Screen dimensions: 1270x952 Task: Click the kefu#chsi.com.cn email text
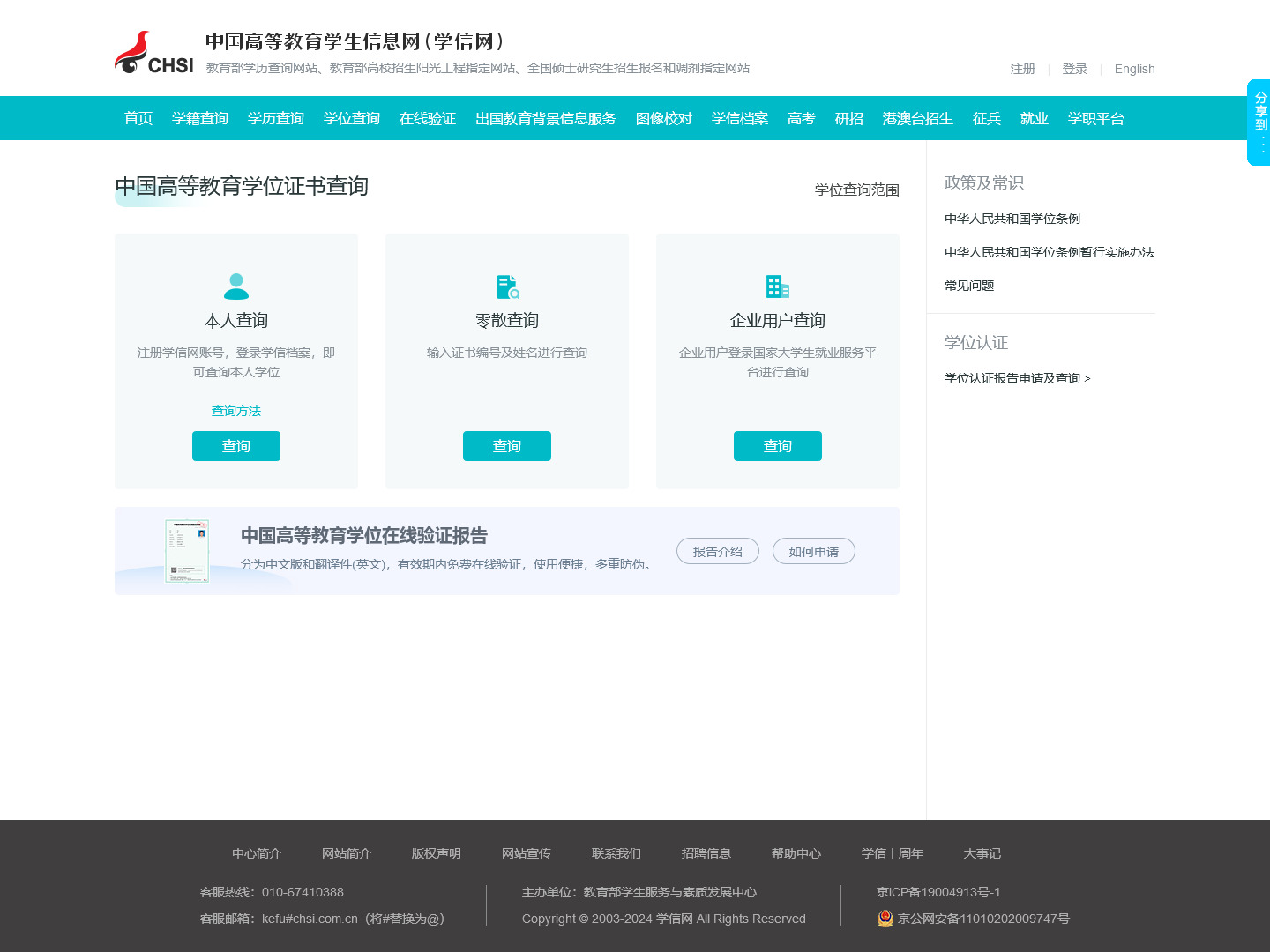click(x=310, y=919)
